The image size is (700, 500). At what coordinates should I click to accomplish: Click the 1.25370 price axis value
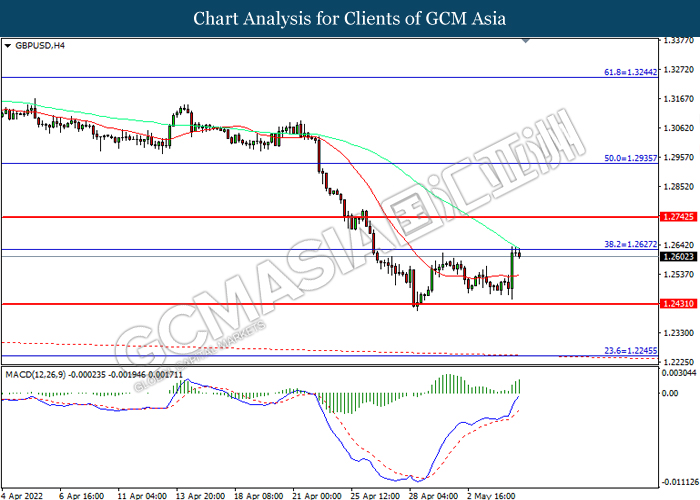[679, 274]
